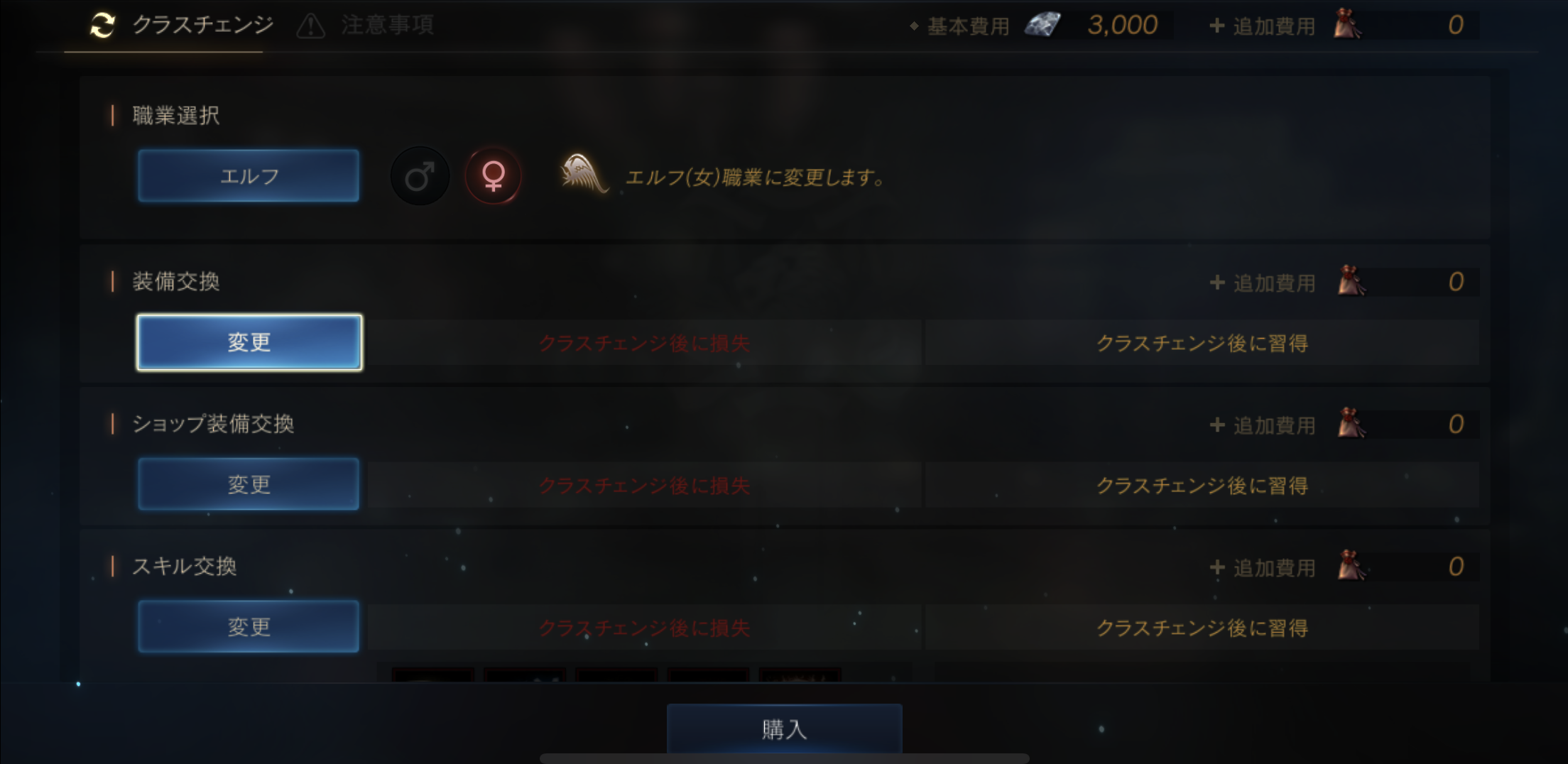The height and width of the screenshot is (764, 1568).
Task: Click the elf wing emblem icon
Action: pos(584,174)
